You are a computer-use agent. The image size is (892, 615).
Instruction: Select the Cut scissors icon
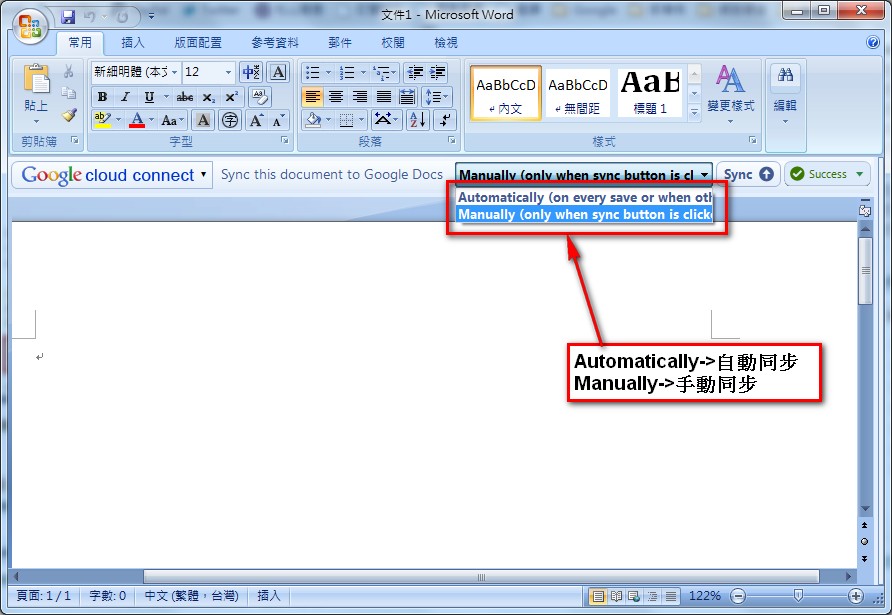69,71
